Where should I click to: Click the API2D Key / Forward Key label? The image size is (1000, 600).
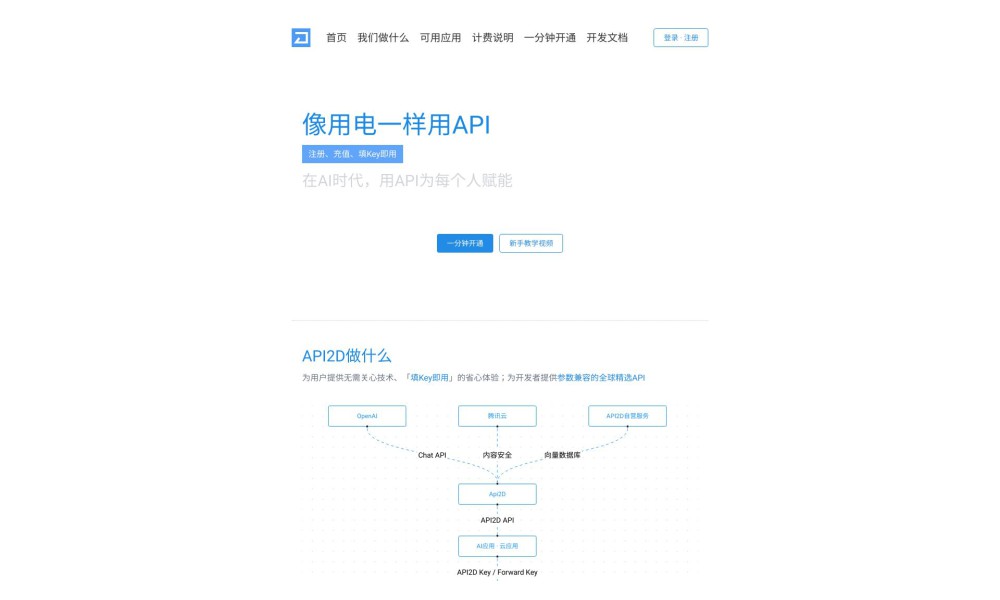pos(497,573)
